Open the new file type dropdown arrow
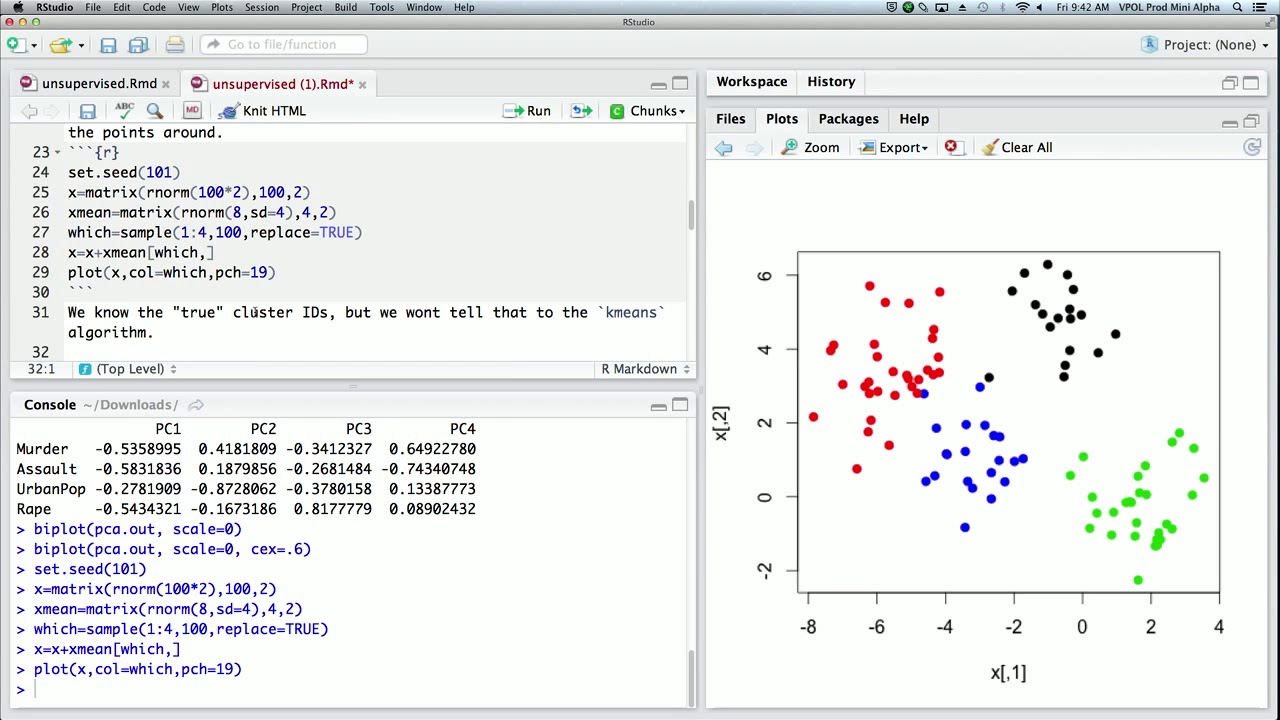Image resolution: width=1280 pixels, height=720 pixels. click(x=33, y=45)
